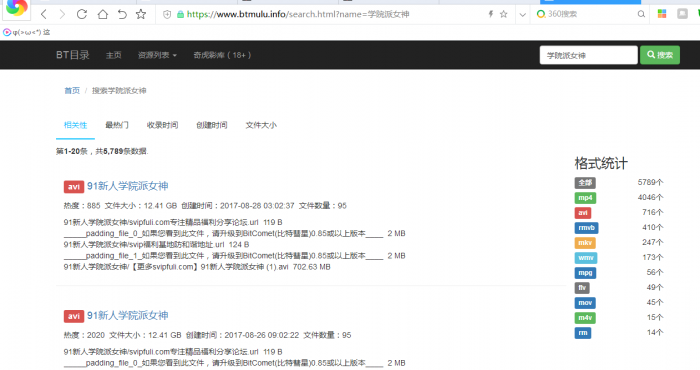Viewport: 700px width, 370px height.
Task: Click the lightning speed-mode icon in address bar
Action: point(491,14)
